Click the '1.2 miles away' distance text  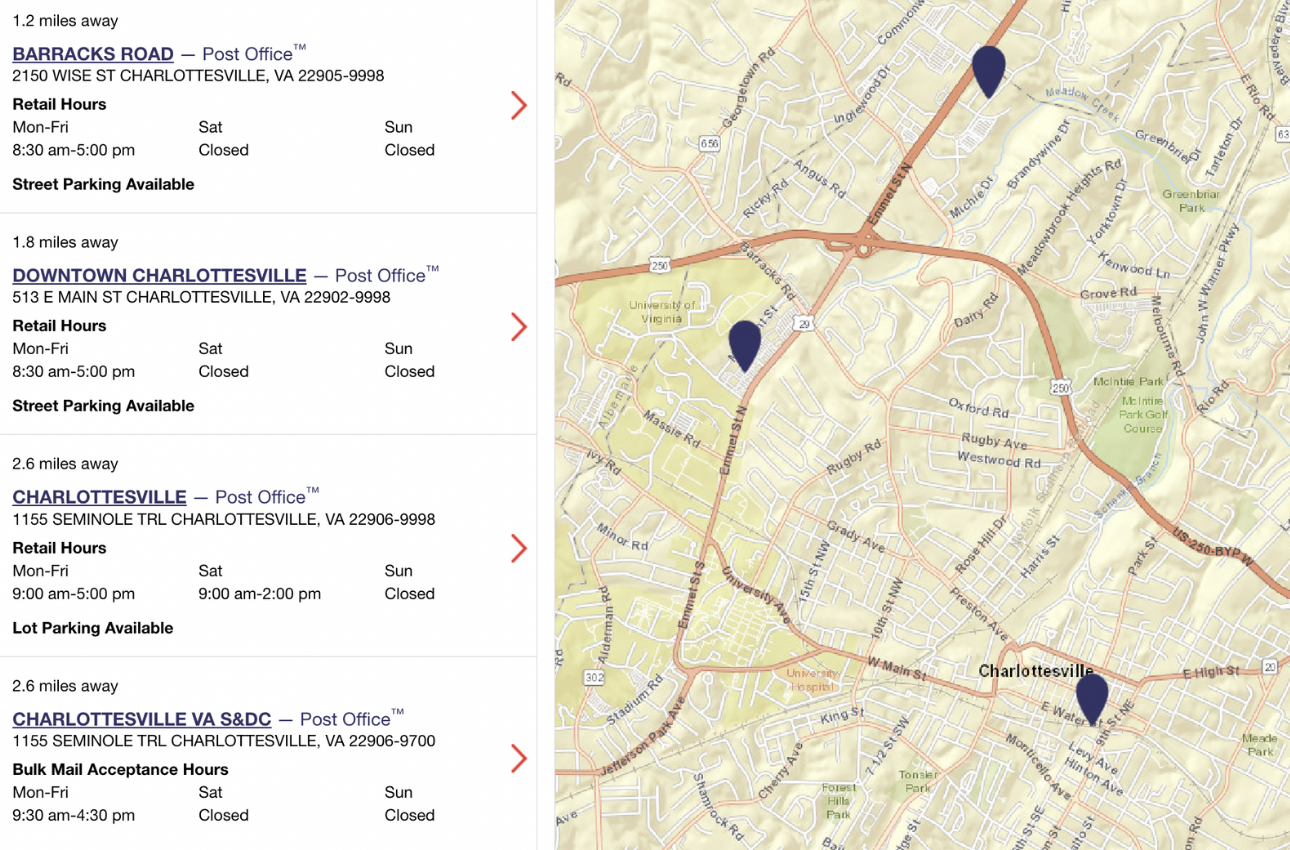[65, 21]
